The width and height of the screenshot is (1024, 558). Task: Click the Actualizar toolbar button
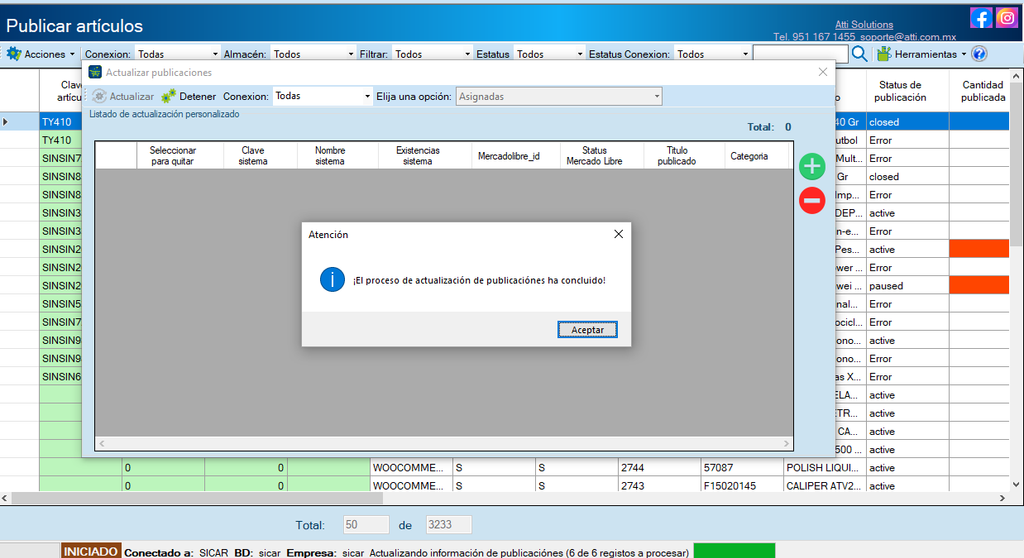[x=123, y=96]
